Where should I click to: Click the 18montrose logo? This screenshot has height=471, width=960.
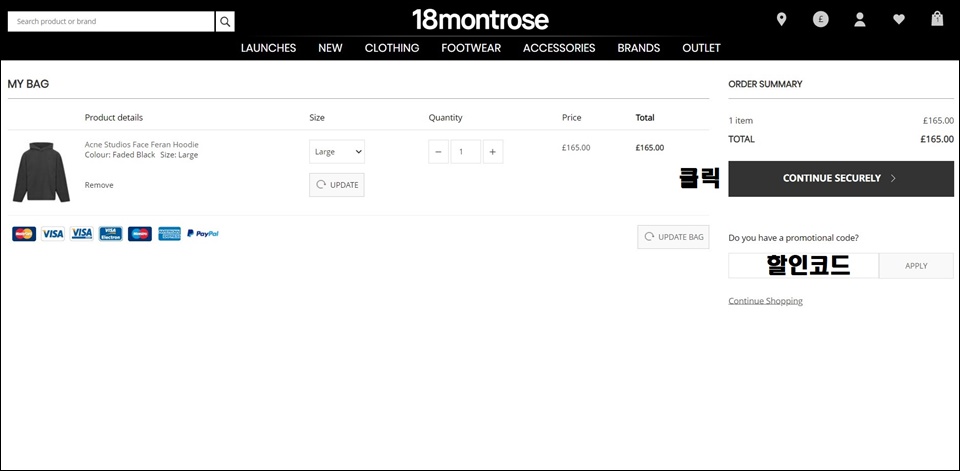[480, 20]
